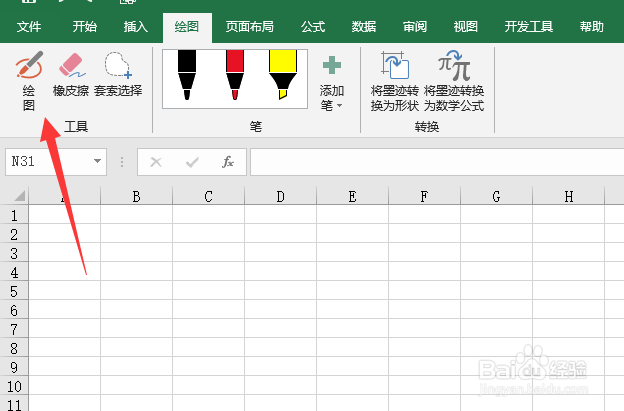This screenshot has height=411, width=624.
Task: Switch to the 开始 home tab
Action: 85,27
